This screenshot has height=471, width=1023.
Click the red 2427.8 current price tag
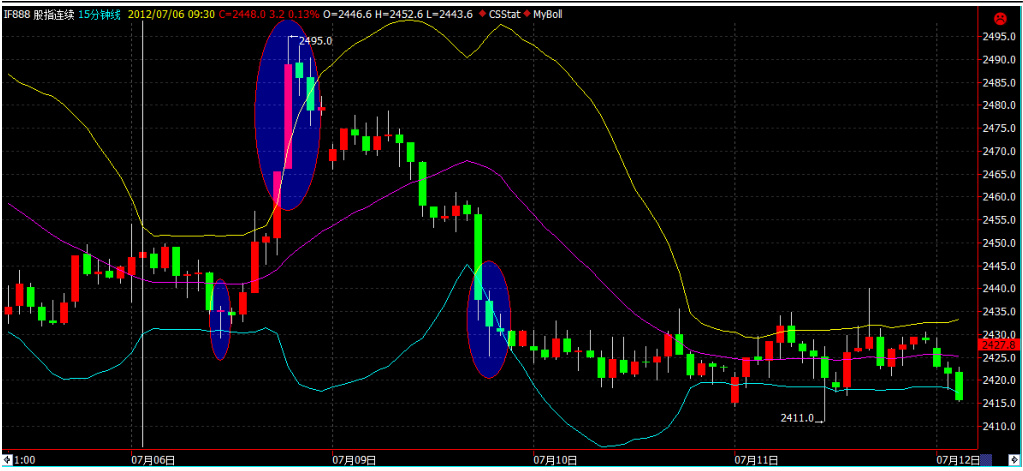pyautogui.click(x=1000, y=344)
